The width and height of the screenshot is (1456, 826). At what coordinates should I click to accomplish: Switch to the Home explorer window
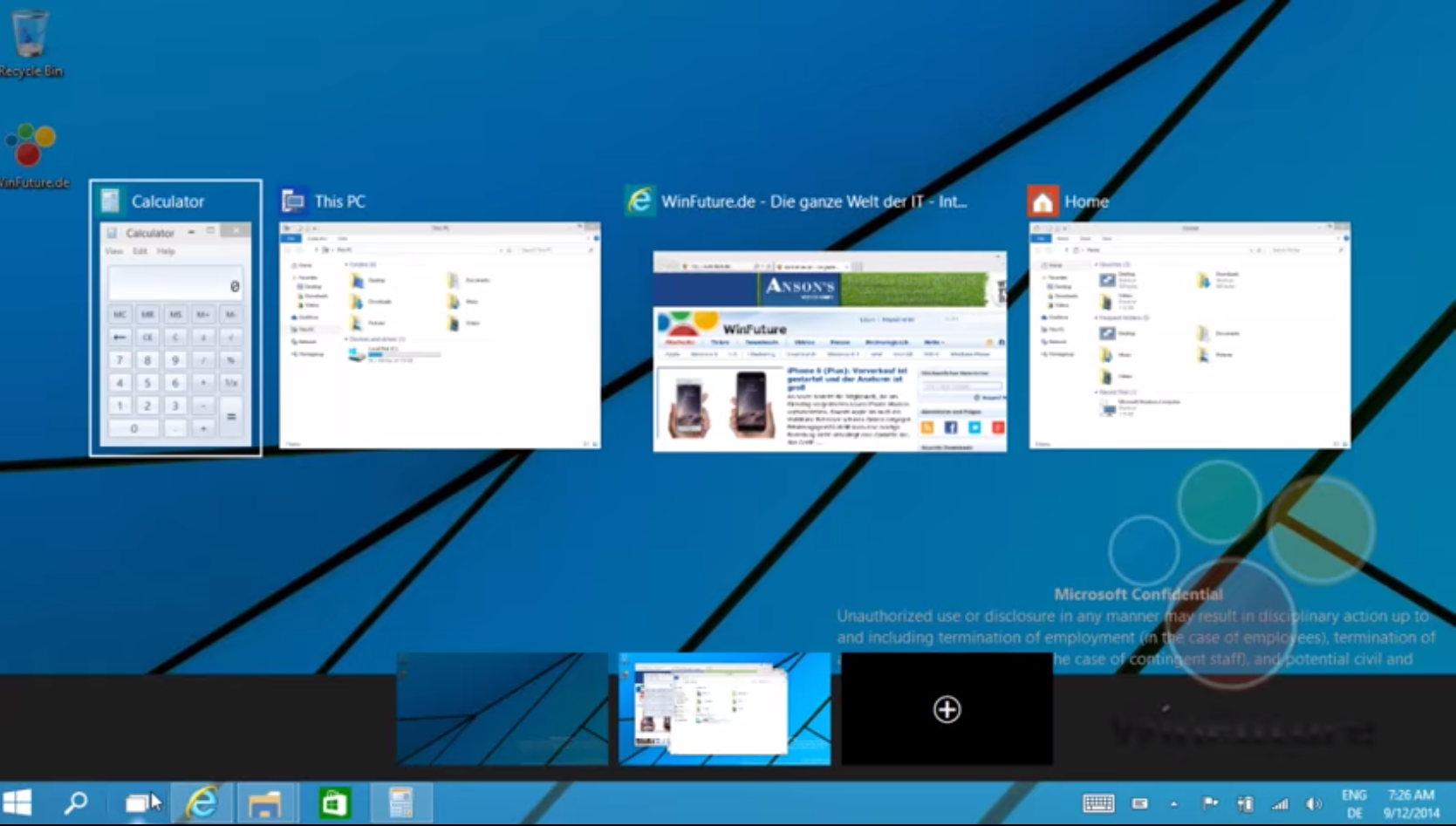pyautogui.click(x=1189, y=336)
